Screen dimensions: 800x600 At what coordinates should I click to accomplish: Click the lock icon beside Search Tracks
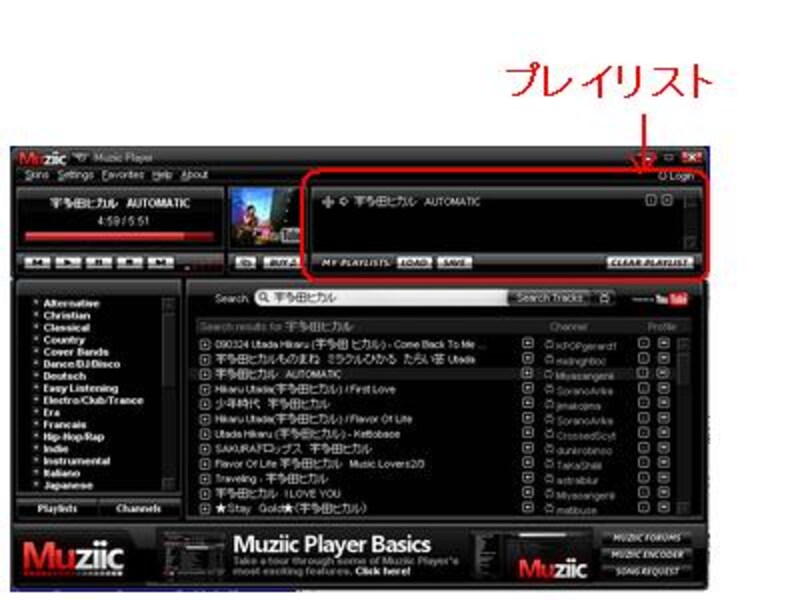click(x=605, y=296)
